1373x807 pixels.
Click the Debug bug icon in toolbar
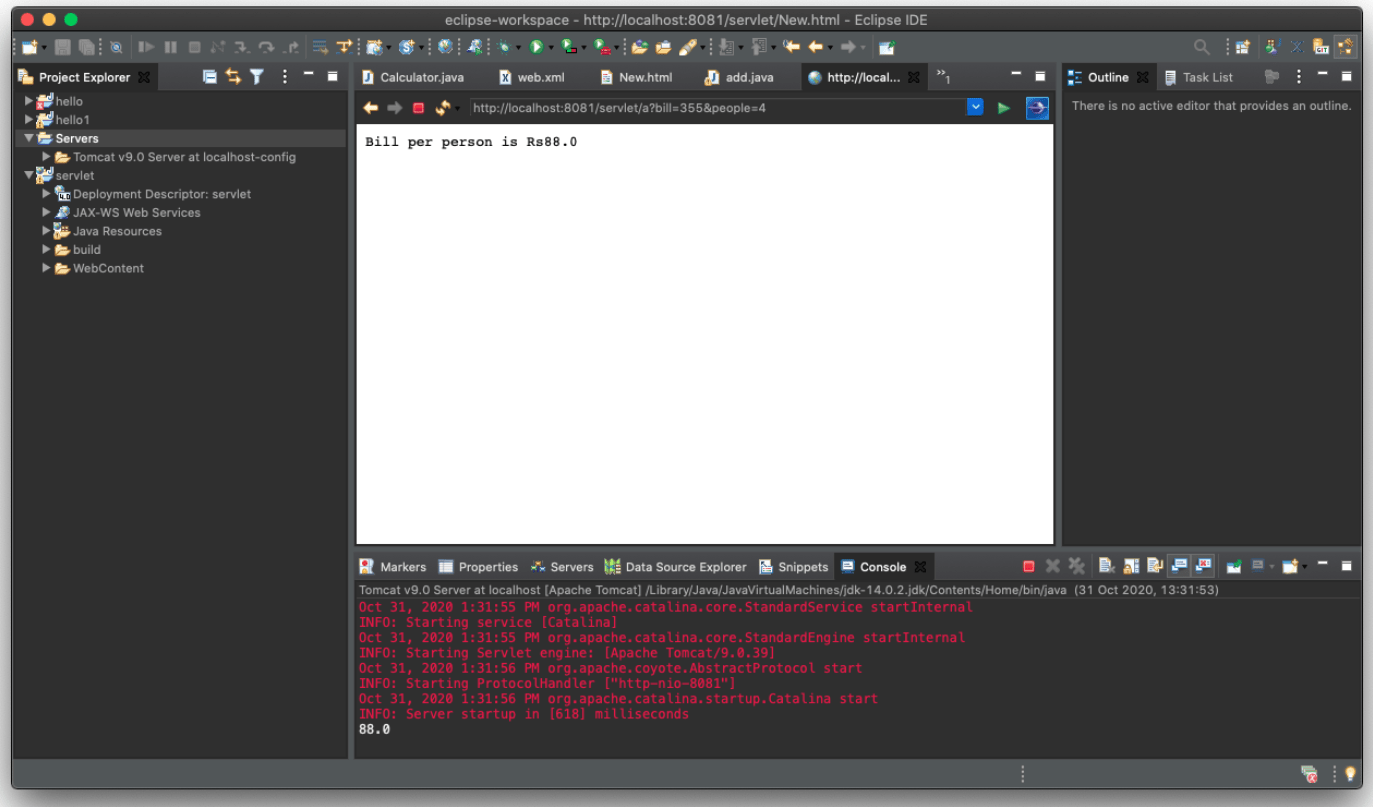click(505, 47)
